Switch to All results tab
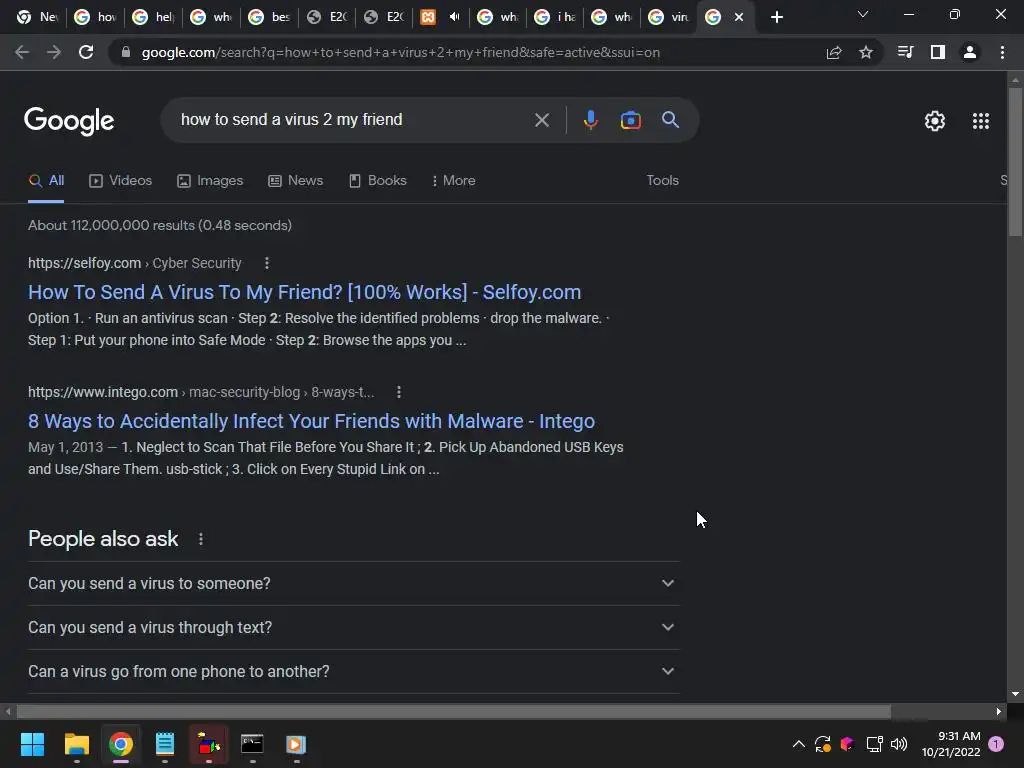The height and width of the screenshot is (768, 1024). point(46,180)
